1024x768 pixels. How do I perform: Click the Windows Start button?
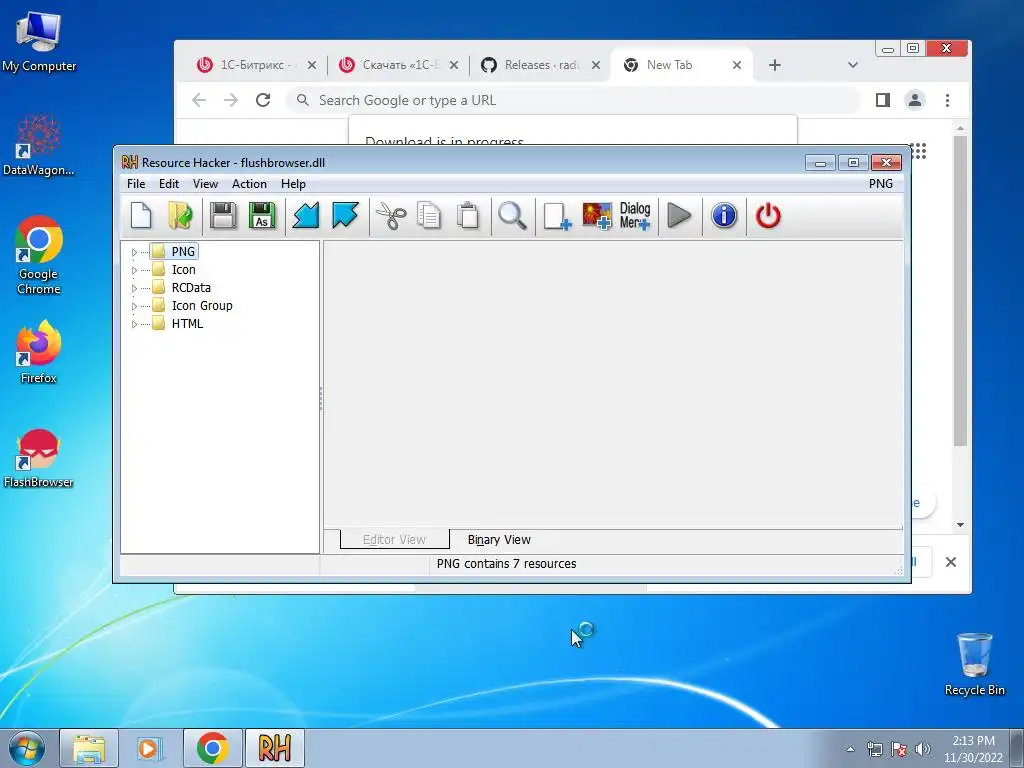click(27, 748)
